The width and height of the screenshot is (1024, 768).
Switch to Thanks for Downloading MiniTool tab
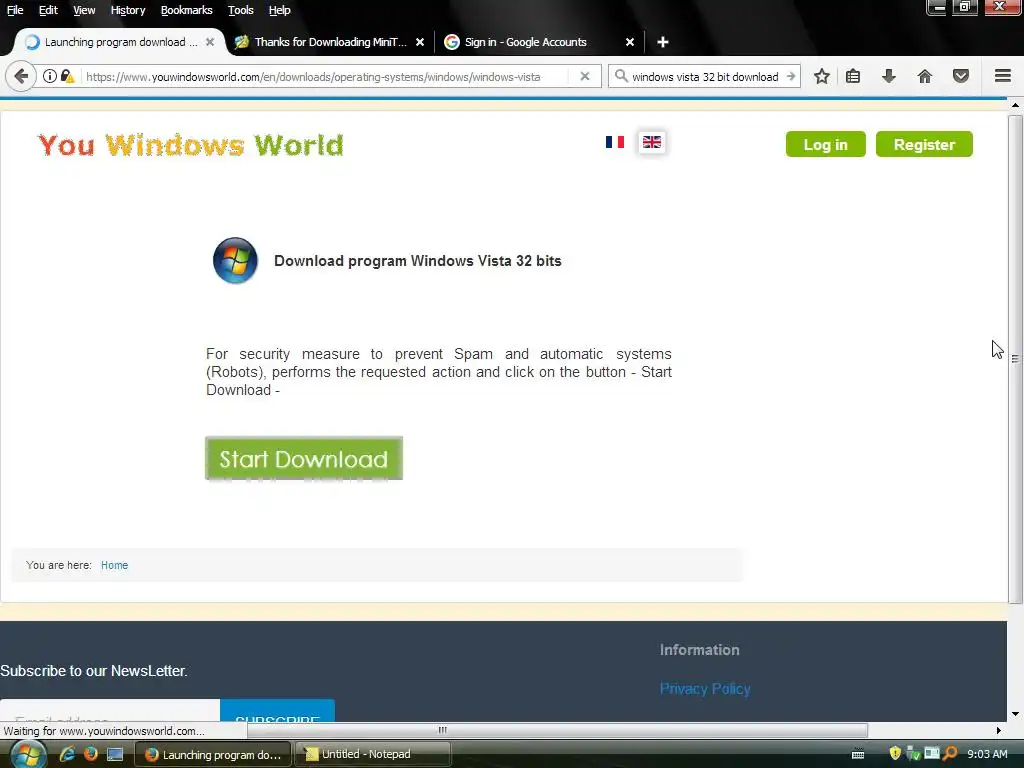coord(328,42)
